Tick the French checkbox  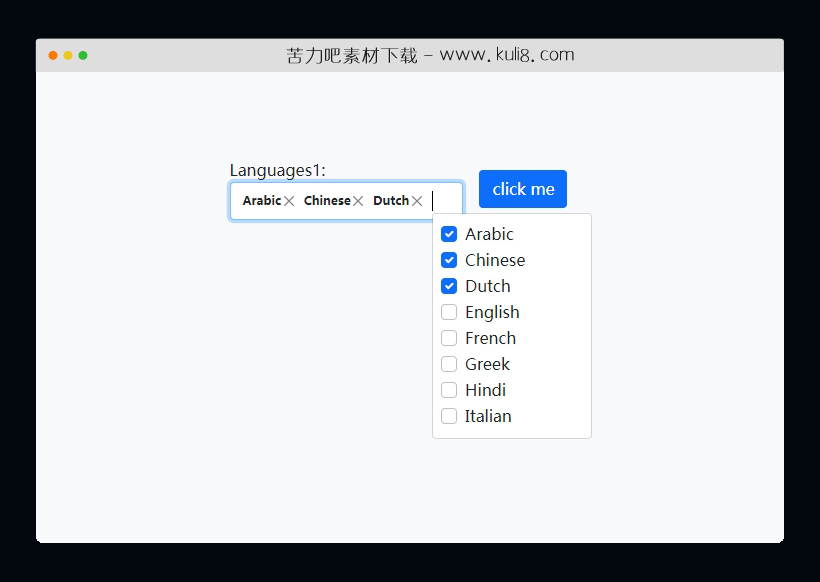(x=449, y=338)
